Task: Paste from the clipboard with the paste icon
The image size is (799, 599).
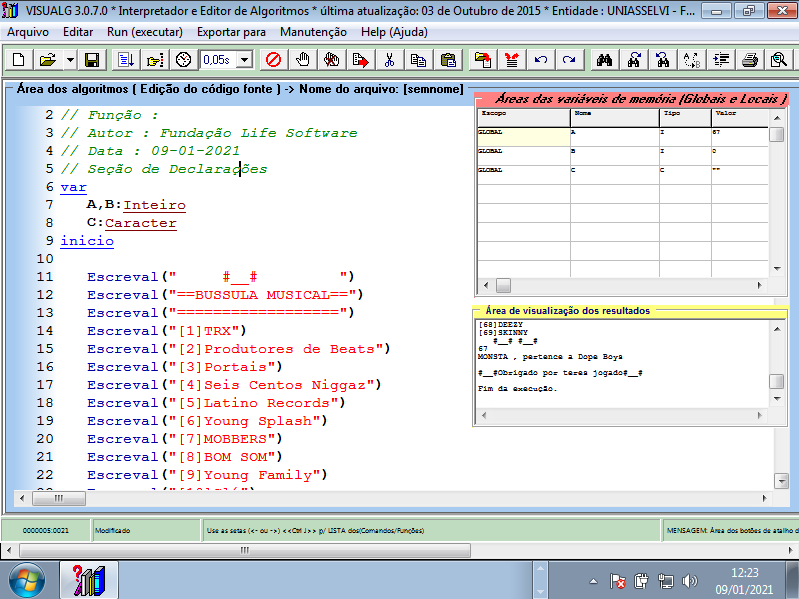Action: [448, 60]
